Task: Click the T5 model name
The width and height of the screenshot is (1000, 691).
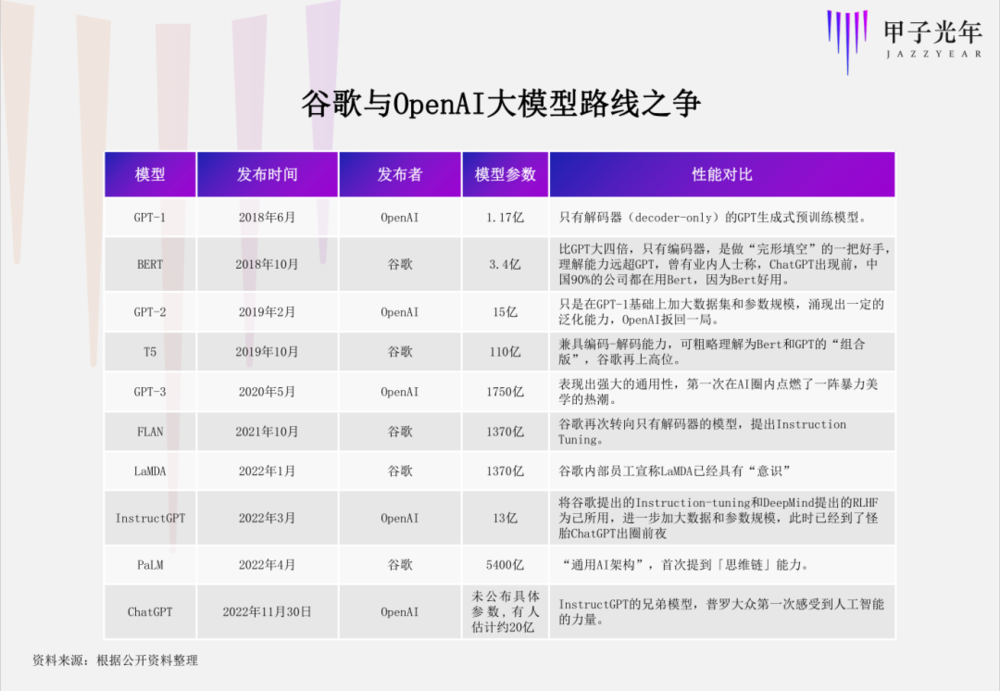Action: [x=149, y=352]
